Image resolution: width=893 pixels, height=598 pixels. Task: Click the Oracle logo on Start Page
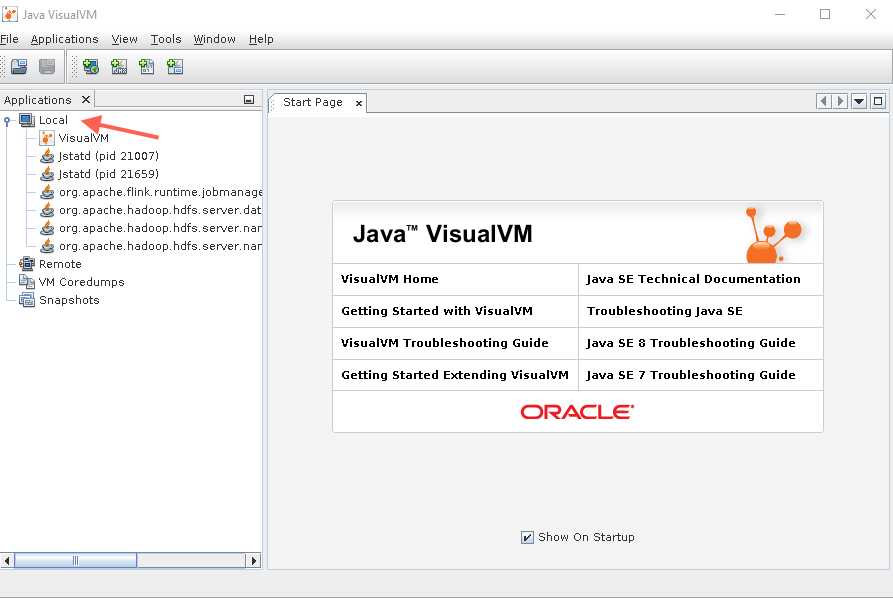(577, 412)
